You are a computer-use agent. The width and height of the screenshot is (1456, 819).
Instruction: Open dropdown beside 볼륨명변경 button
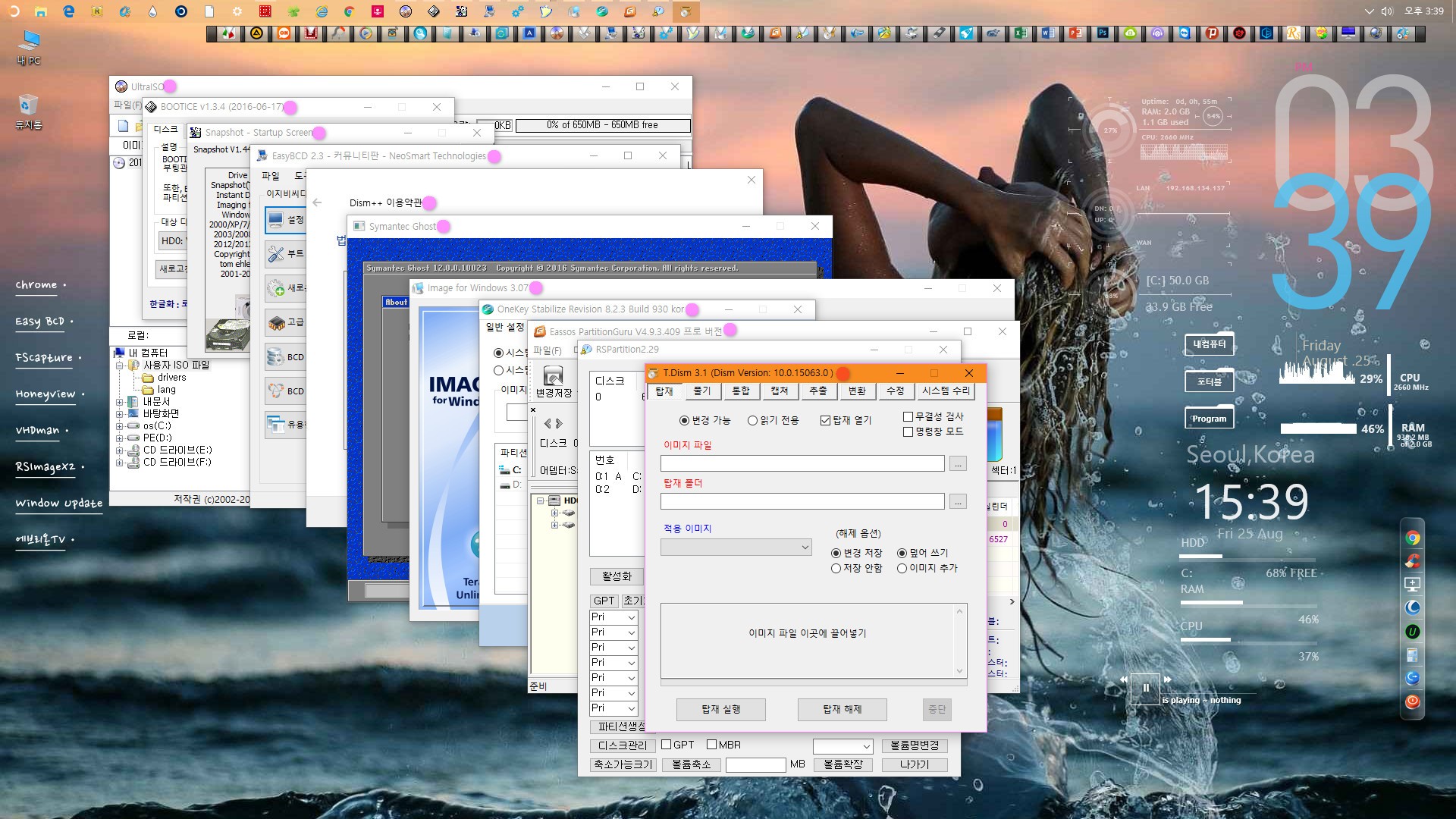(x=843, y=746)
